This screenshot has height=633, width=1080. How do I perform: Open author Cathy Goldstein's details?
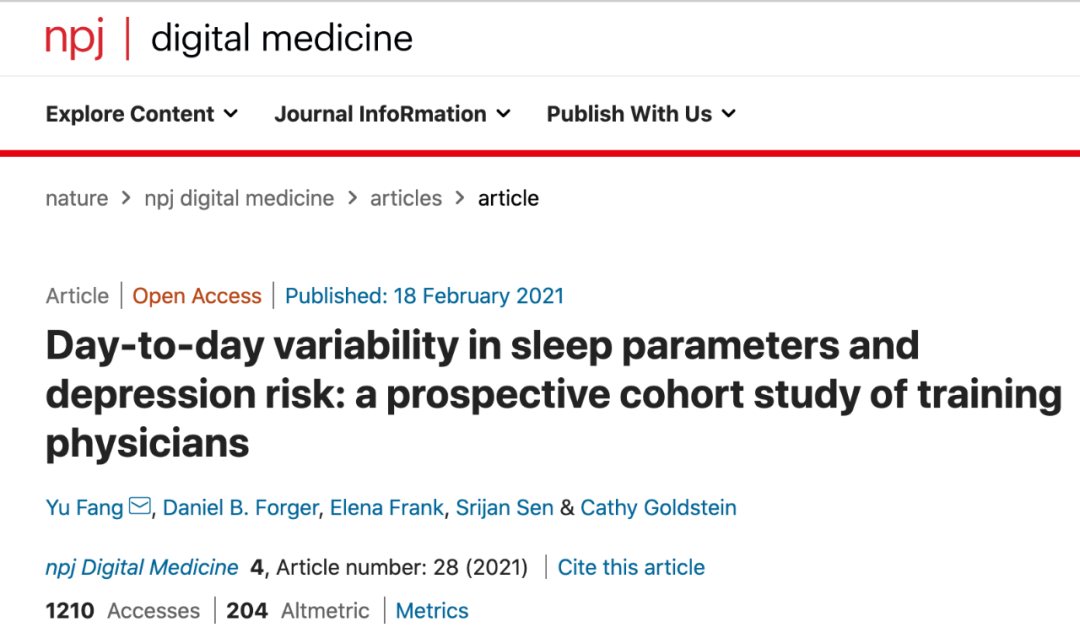coord(658,508)
